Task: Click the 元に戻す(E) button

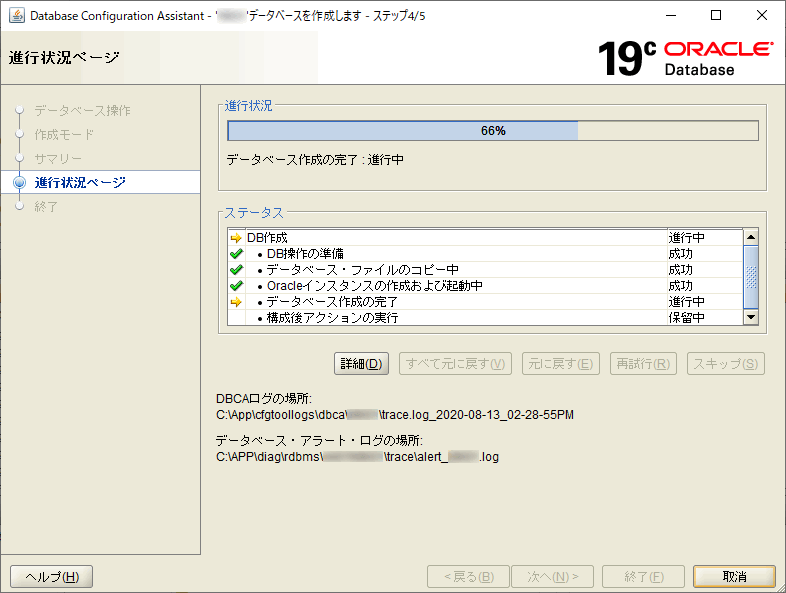Action: pyautogui.click(x=561, y=363)
